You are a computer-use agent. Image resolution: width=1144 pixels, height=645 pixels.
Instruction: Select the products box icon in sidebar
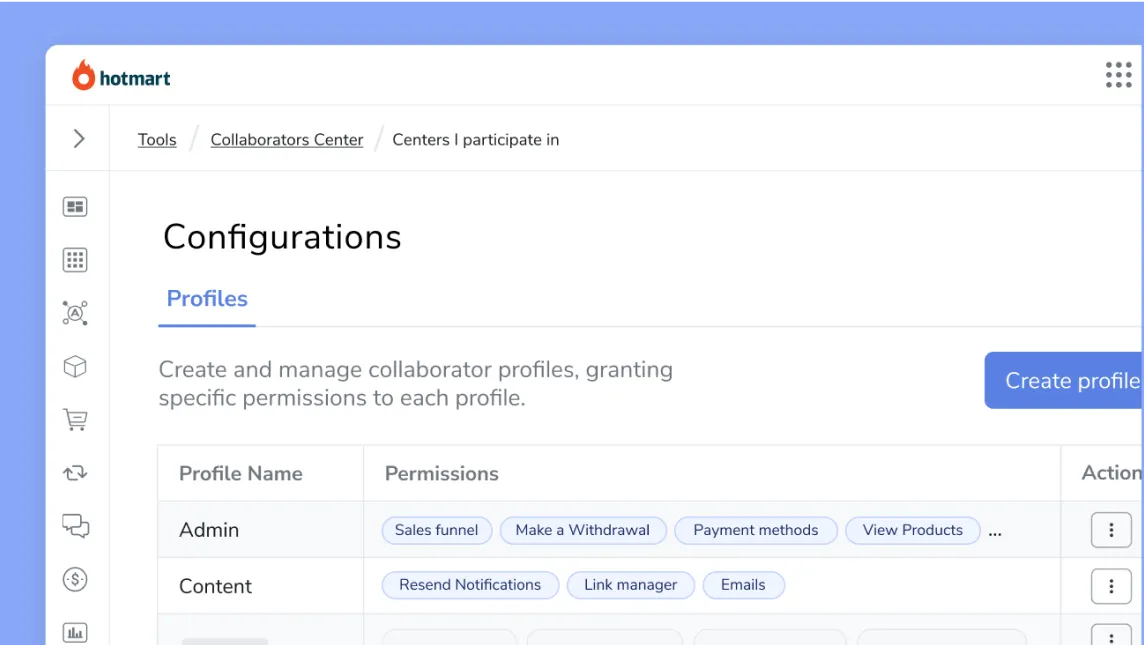(75, 366)
